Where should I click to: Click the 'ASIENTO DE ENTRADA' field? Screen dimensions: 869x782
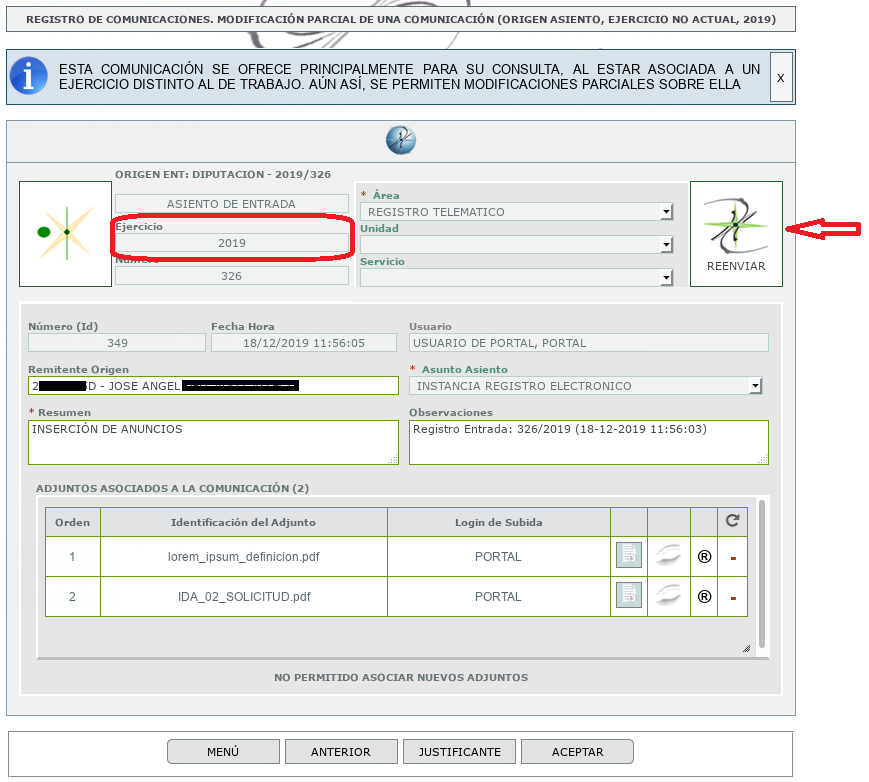pos(232,204)
